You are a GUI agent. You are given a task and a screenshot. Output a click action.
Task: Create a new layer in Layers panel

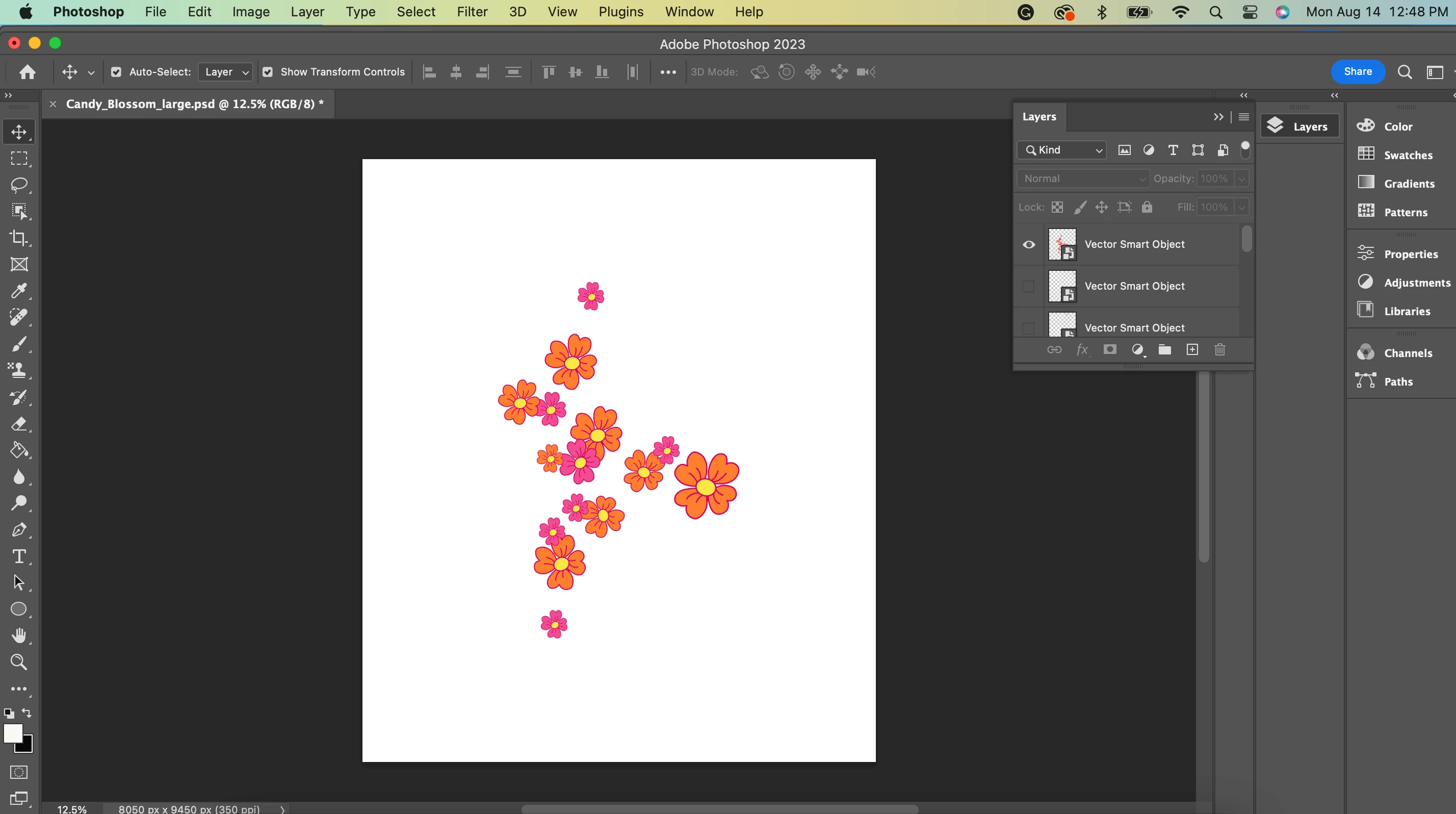coord(1192,350)
